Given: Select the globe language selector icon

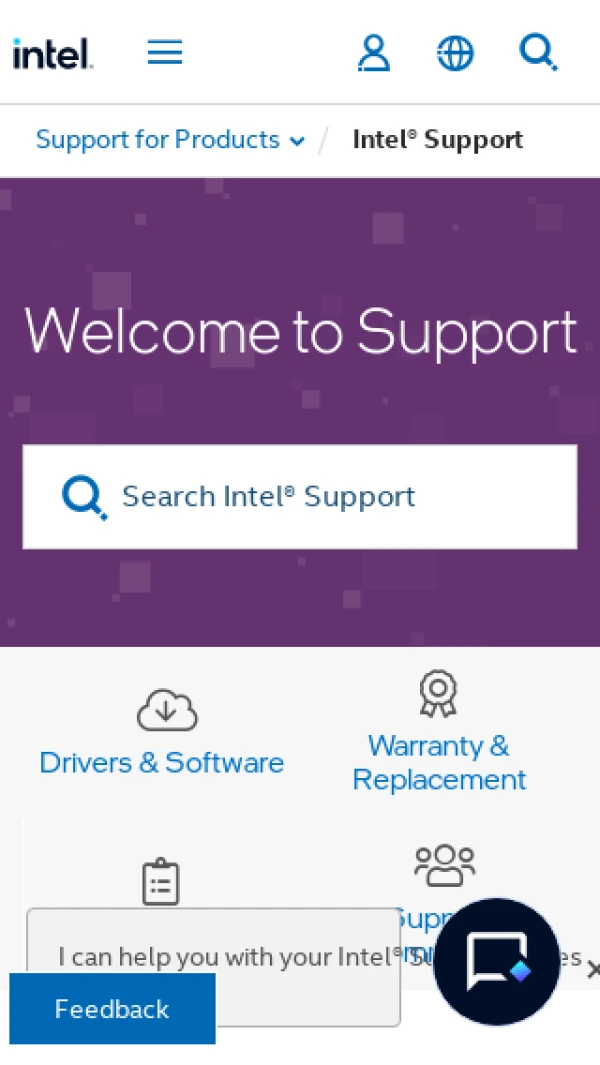Looking at the screenshot, I should point(455,53).
